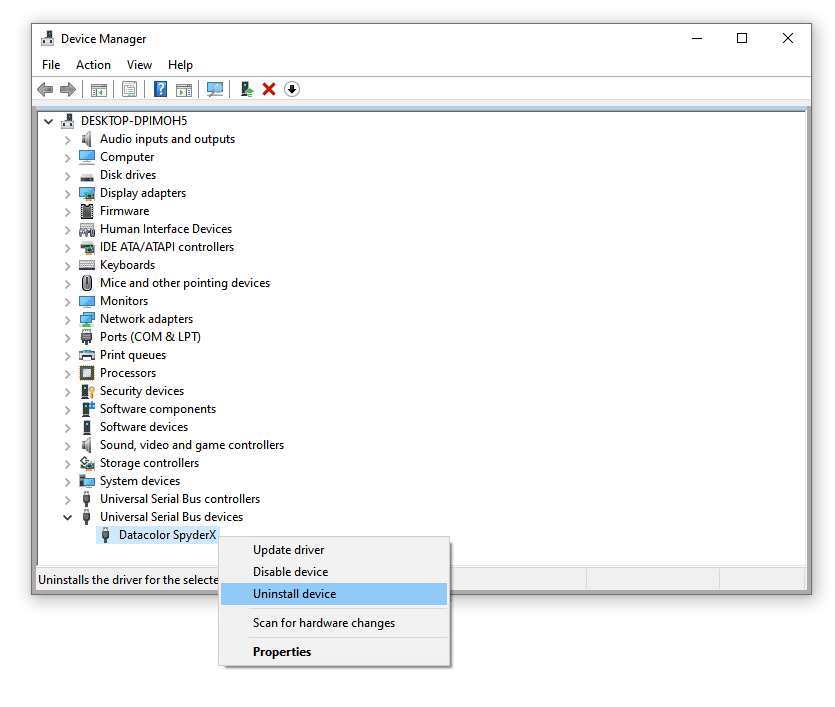This screenshot has height=707, width=835.
Task: Collapse the Universal Serial Bus devices category
Action: 67,517
